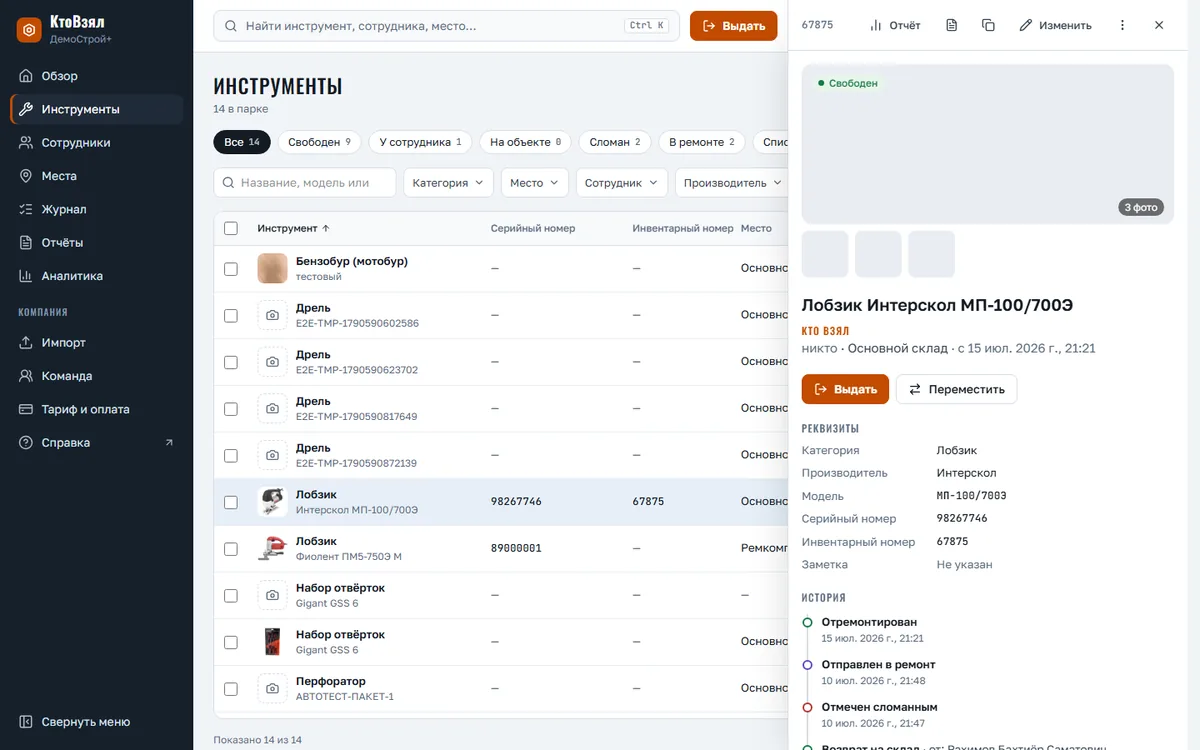Check the Бензобур (мотобур) row checkbox
Viewport: 1200px width, 750px height.
coord(231,269)
